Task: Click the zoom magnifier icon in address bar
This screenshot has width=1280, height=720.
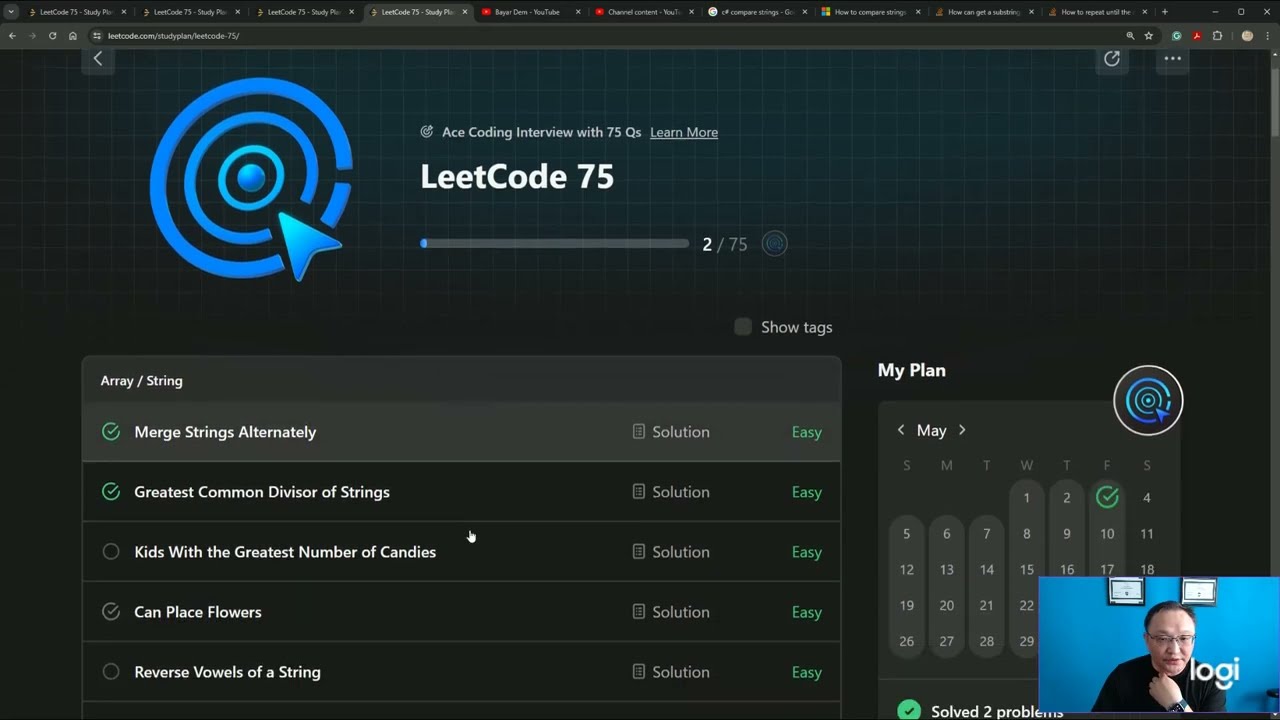Action: tap(1130, 36)
